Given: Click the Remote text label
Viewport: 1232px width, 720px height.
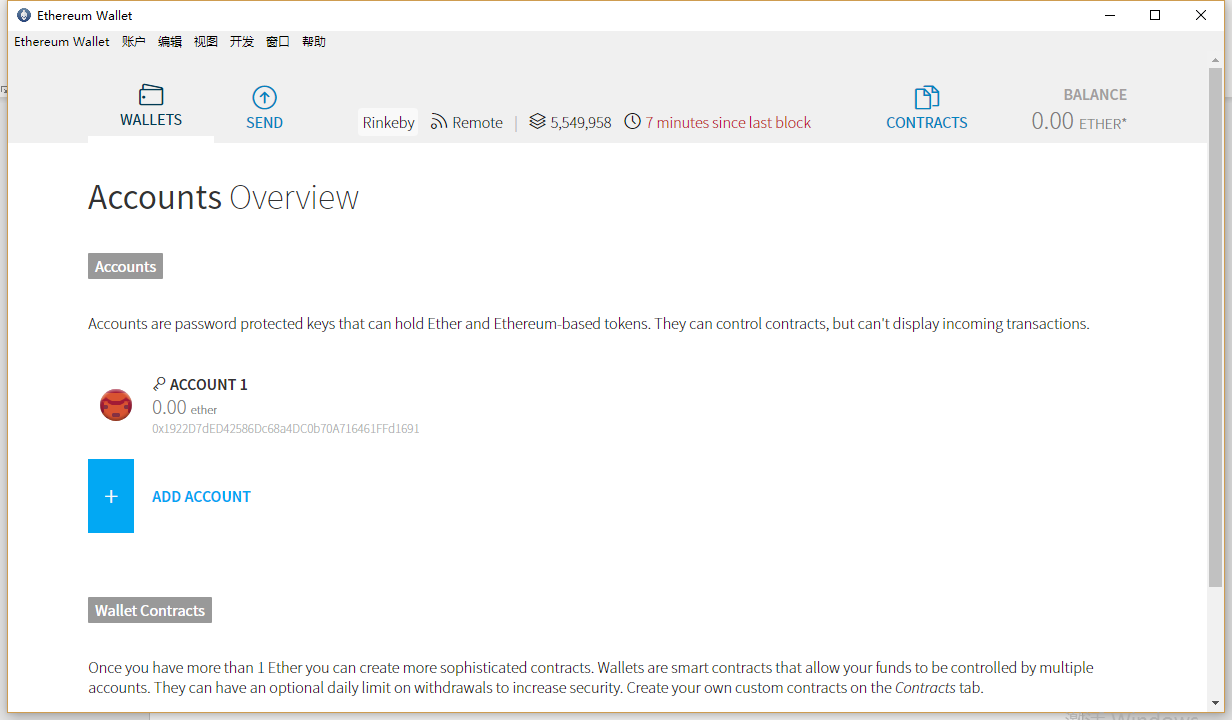Looking at the screenshot, I should pos(477,123).
